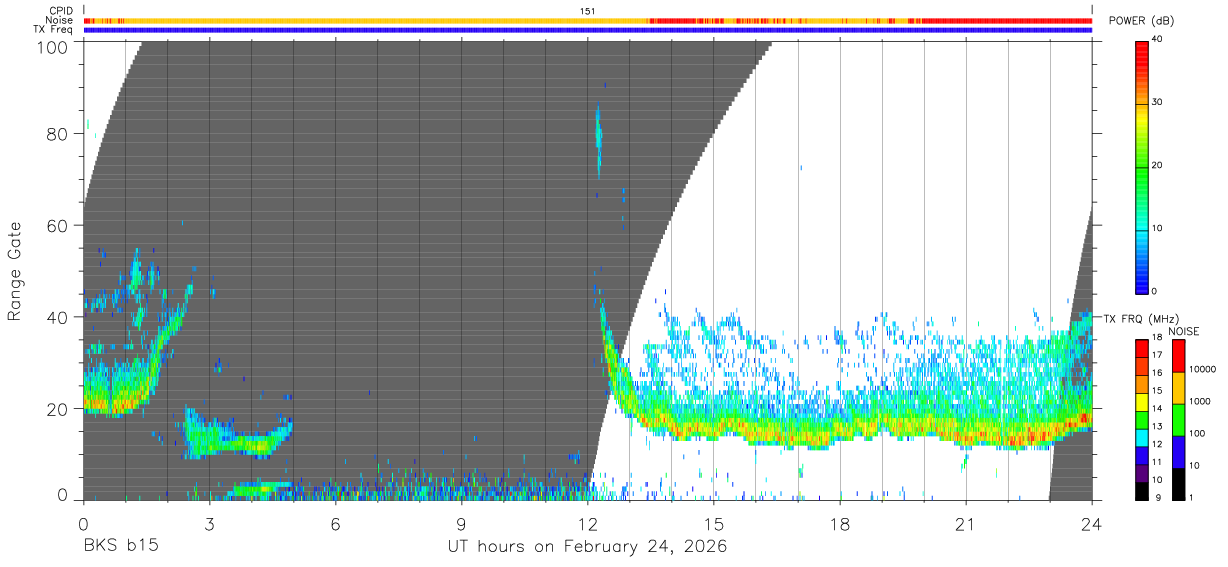Viewport: 1228px width, 567px height.
Task: Click the x-axis tick label '6'
Action: 335,523
